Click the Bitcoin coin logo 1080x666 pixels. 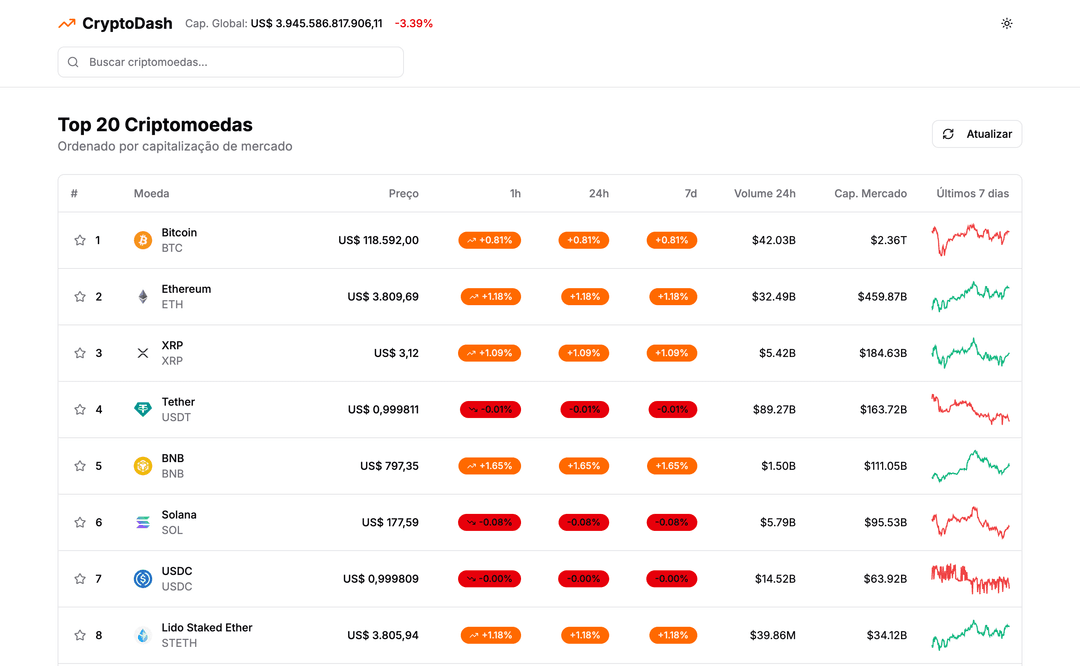(x=143, y=240)
